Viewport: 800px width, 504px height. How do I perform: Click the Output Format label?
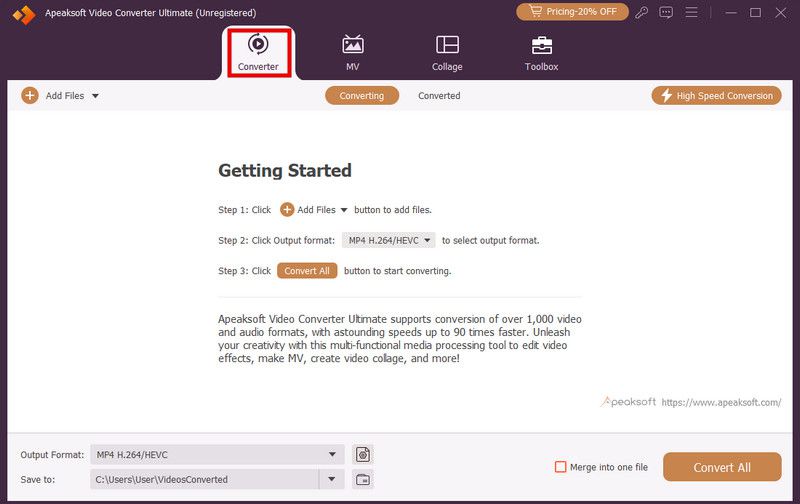(52, 455)
